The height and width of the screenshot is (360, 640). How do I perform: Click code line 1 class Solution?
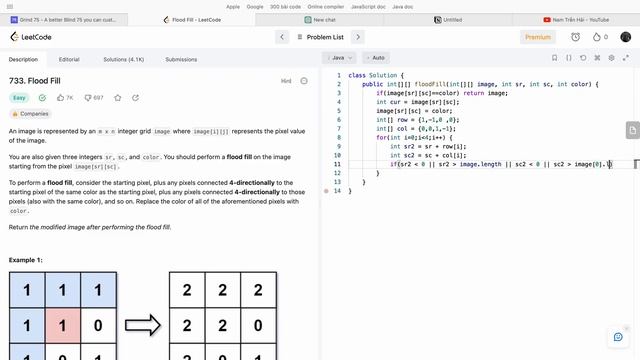[x=376, y=76]
